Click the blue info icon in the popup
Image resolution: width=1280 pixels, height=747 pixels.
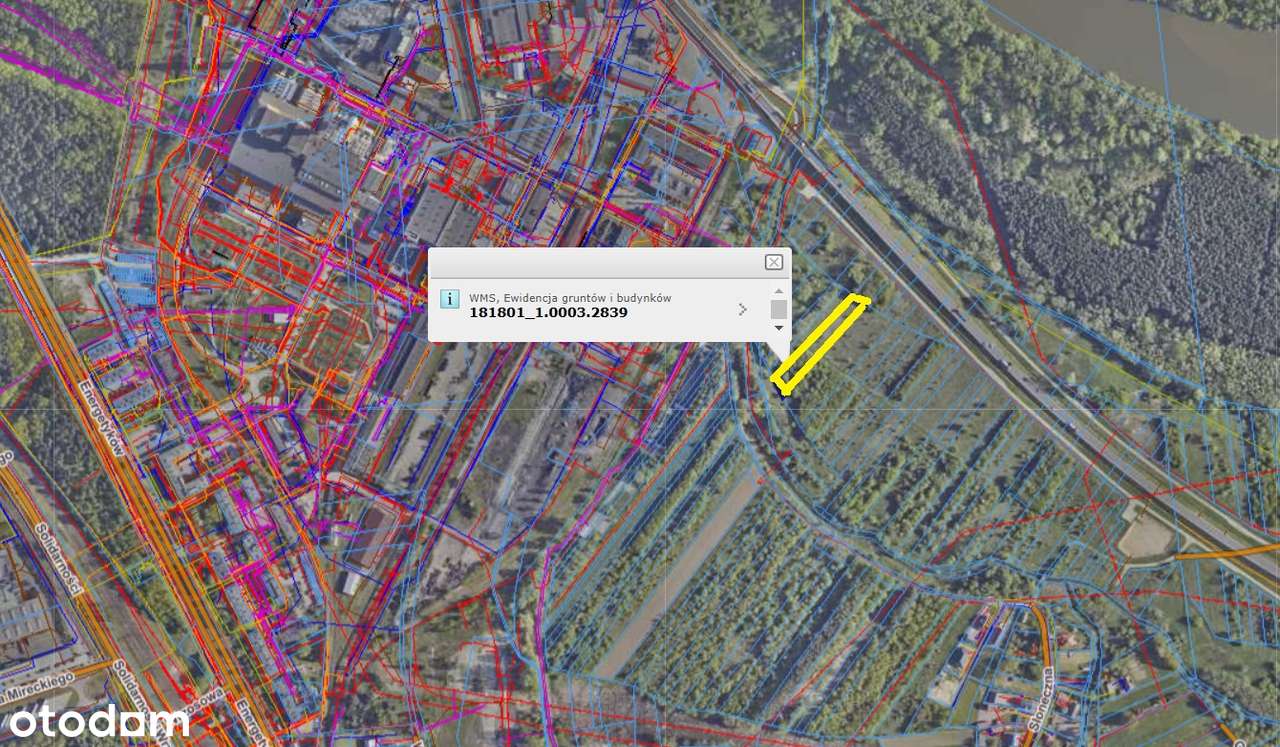click(x=450, y=299)
